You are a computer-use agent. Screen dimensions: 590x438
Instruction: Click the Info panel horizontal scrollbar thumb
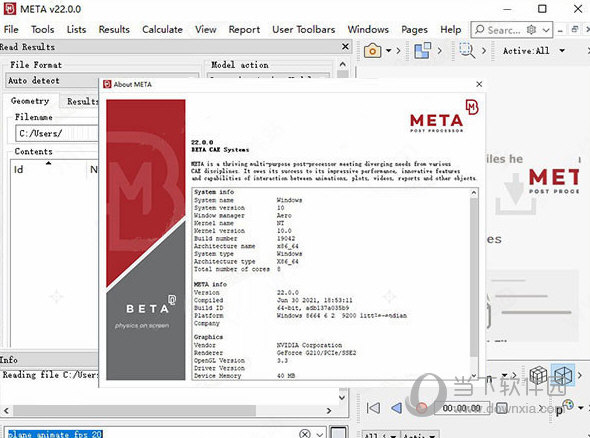point(135,411)
